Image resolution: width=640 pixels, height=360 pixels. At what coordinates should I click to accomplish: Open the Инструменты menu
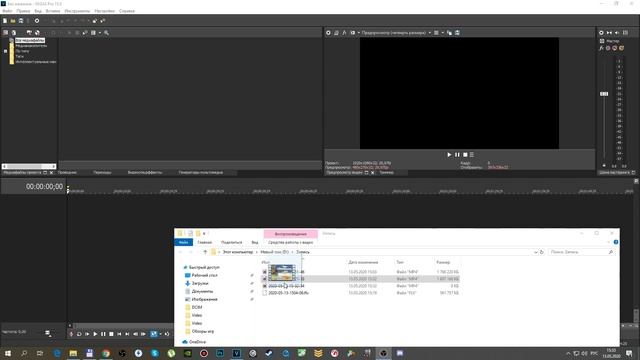point(77,11)
